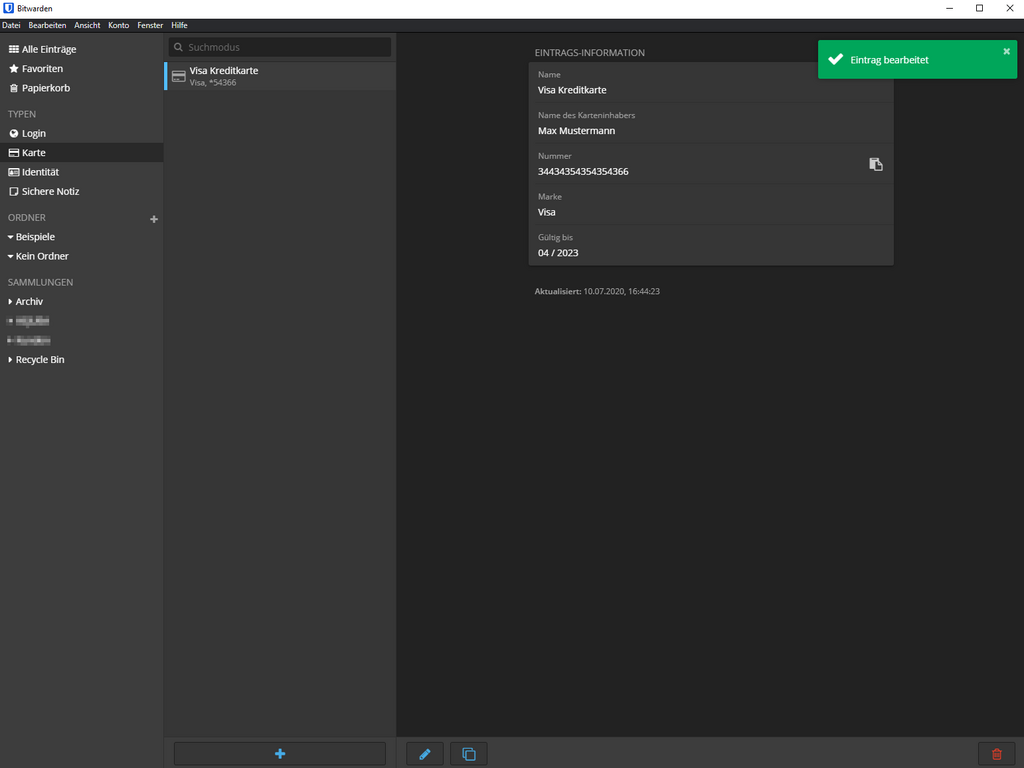Filter by Login type

[x=27, y=133]
